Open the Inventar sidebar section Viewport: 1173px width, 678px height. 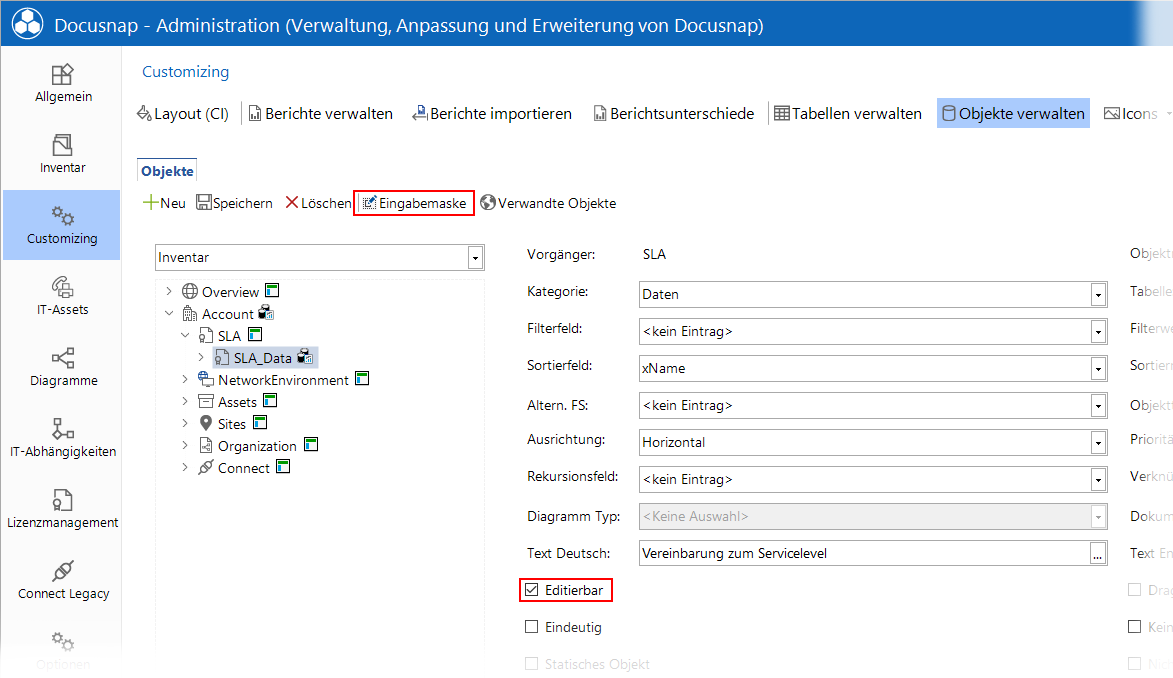[x=63, y=154]
